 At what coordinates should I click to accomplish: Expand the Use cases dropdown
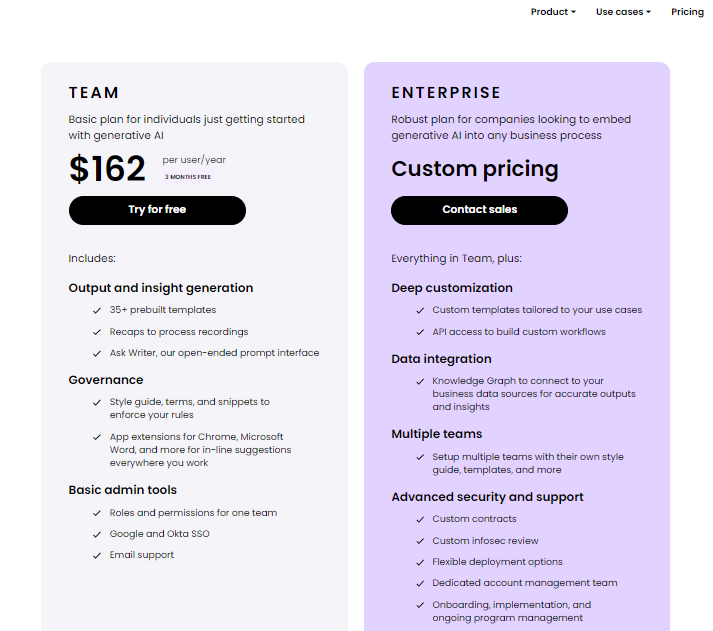[x=622, y=12]
